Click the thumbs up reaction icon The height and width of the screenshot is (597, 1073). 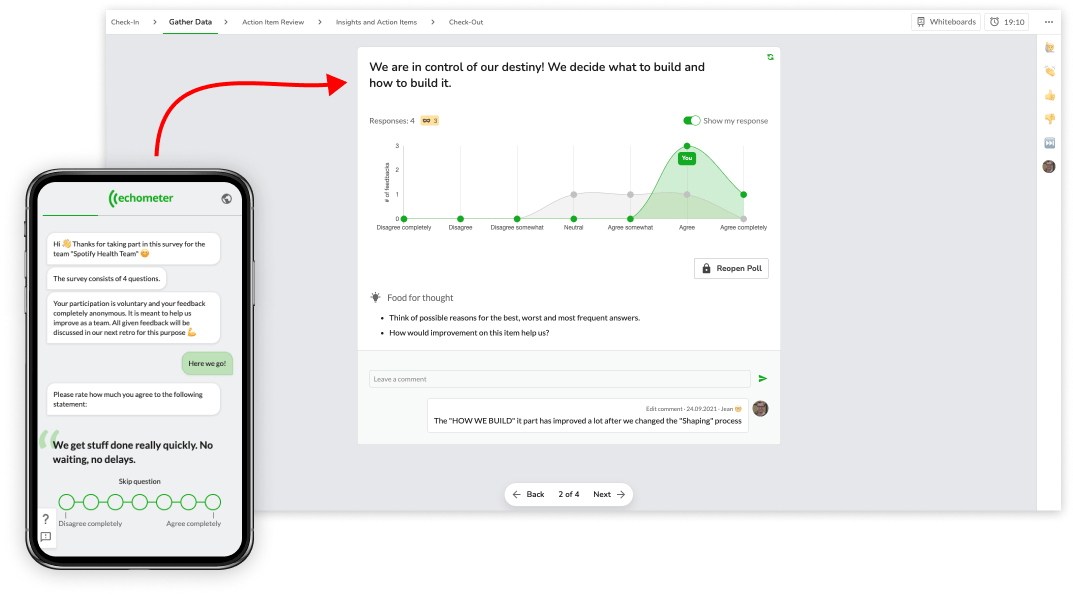(1049, 95)
